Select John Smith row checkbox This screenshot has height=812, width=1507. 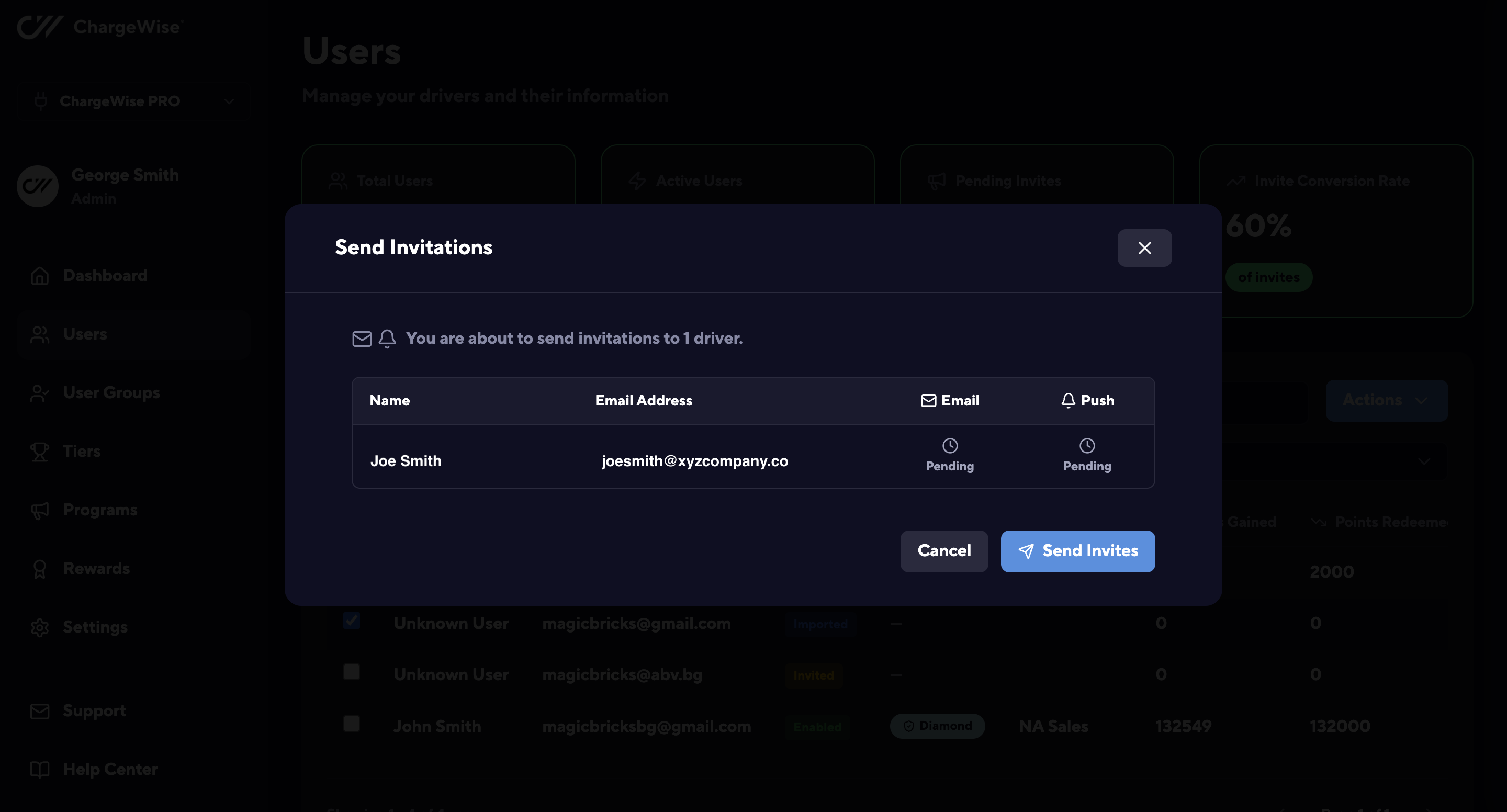352,724
